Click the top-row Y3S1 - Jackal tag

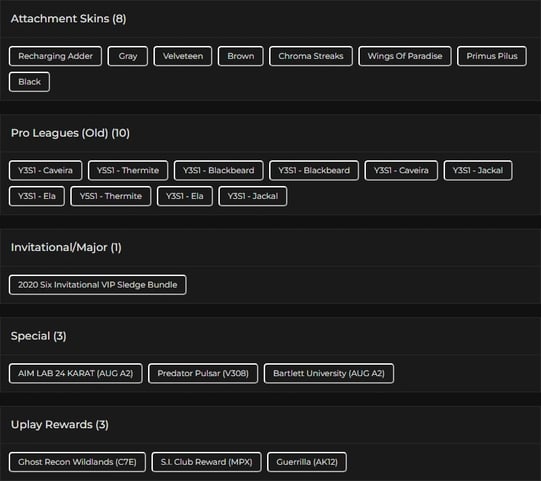click(x=478, y=170)
